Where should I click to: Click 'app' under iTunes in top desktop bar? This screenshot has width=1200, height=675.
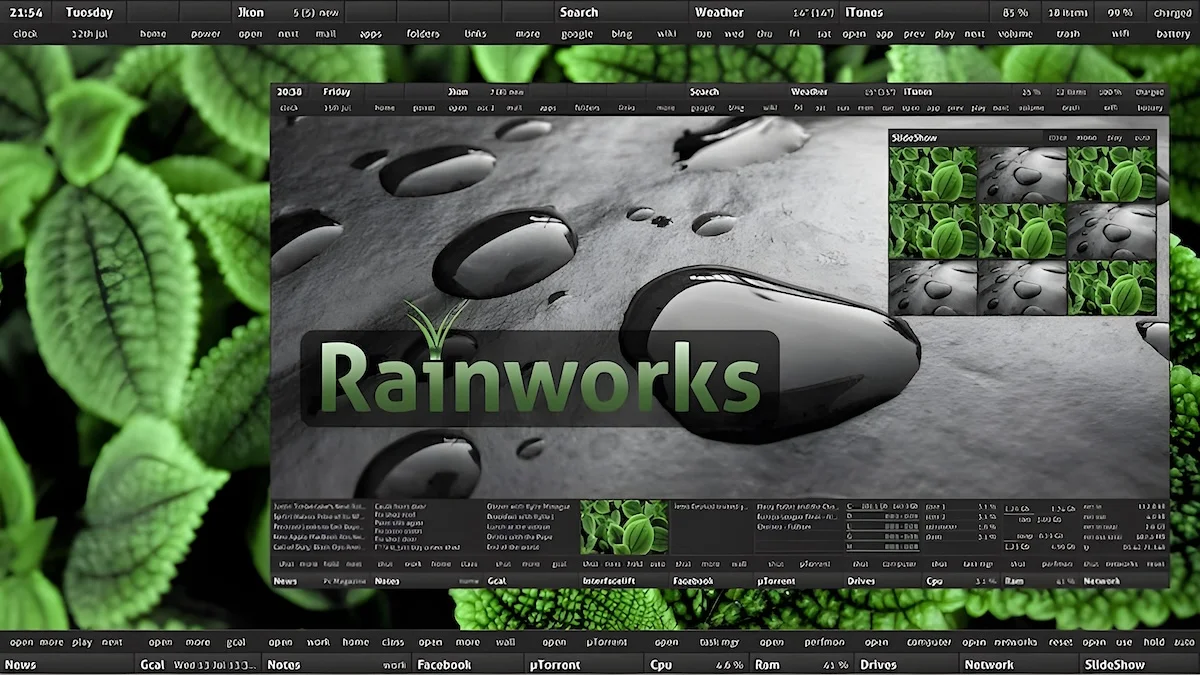pyautogui.click(x=884, y=33)
